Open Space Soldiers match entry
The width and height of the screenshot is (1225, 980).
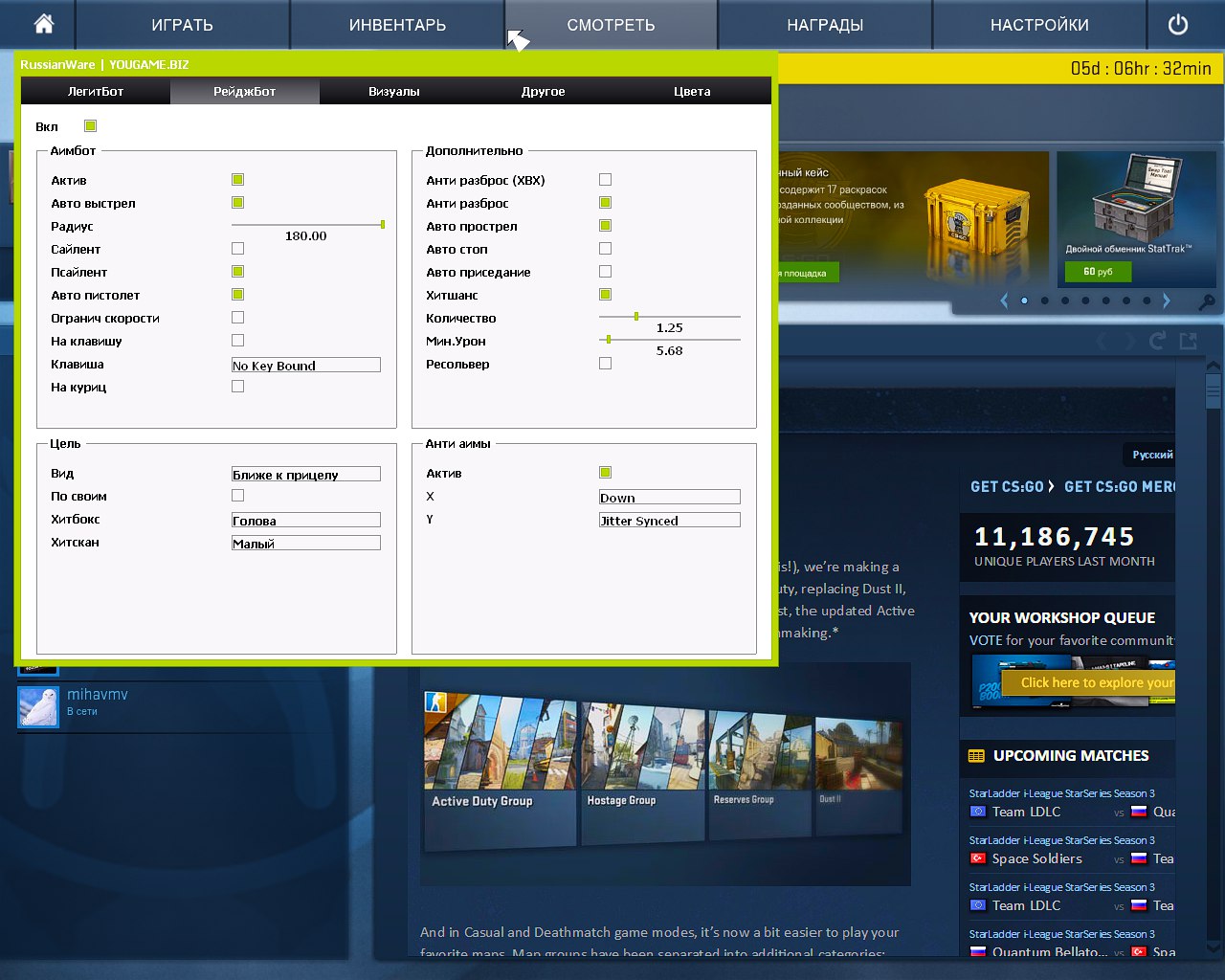pyautogui.click(x=1072, y=858)
